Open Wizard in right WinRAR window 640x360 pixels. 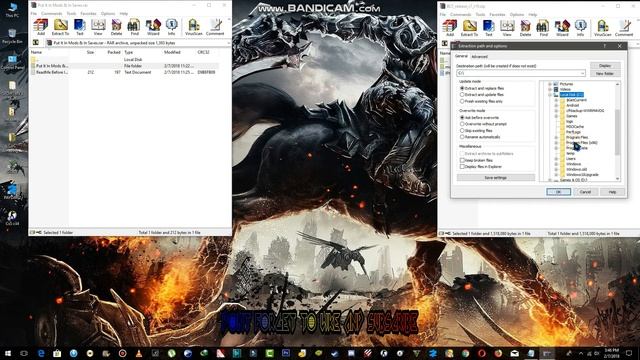point(562,28)
